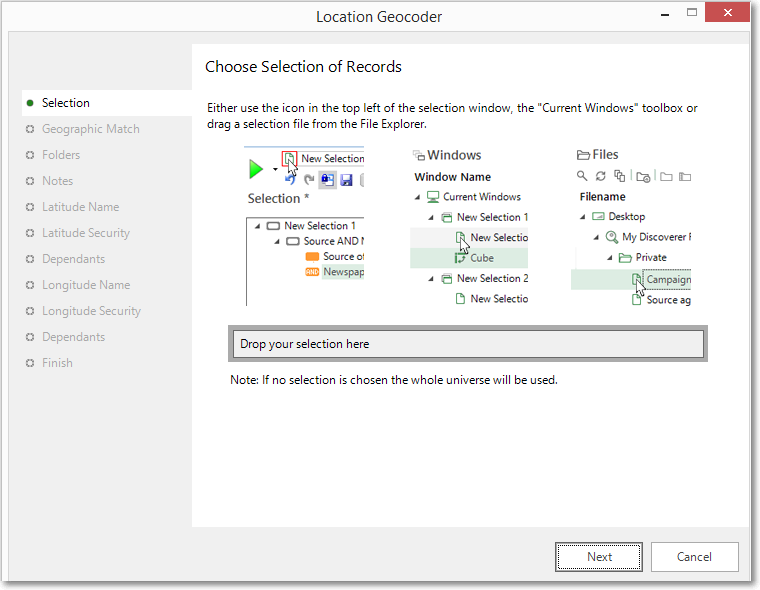Select the Private folder tree item

coord(650,257)
